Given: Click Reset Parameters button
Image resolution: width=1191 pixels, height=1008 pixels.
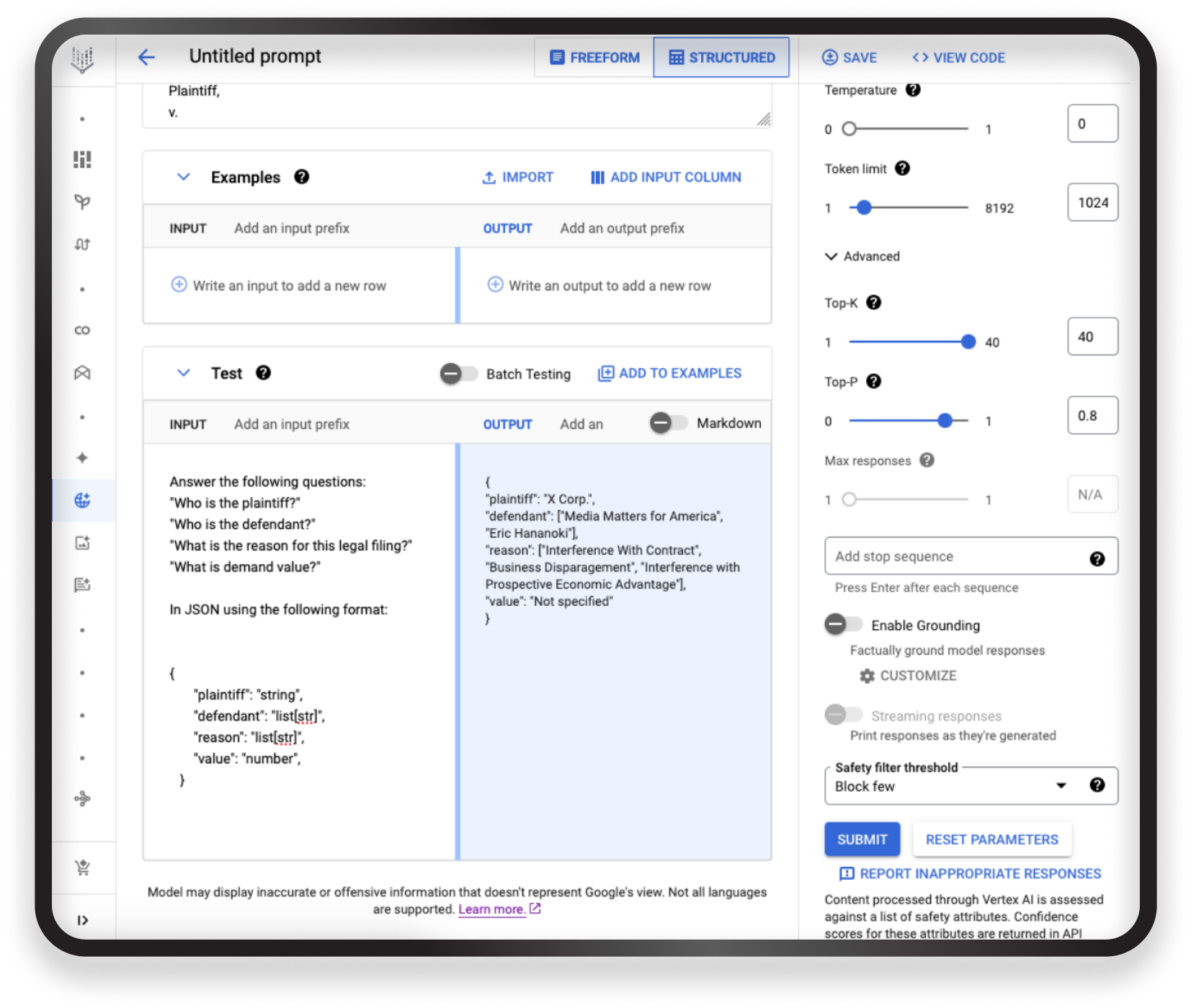Looking at the screenshot, I should [991, 839].
